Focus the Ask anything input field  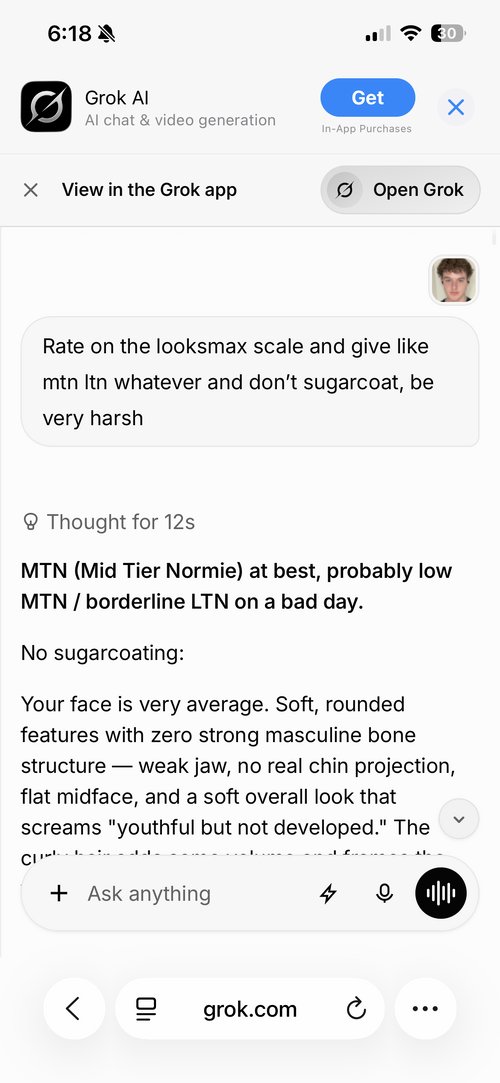point(193,894)
